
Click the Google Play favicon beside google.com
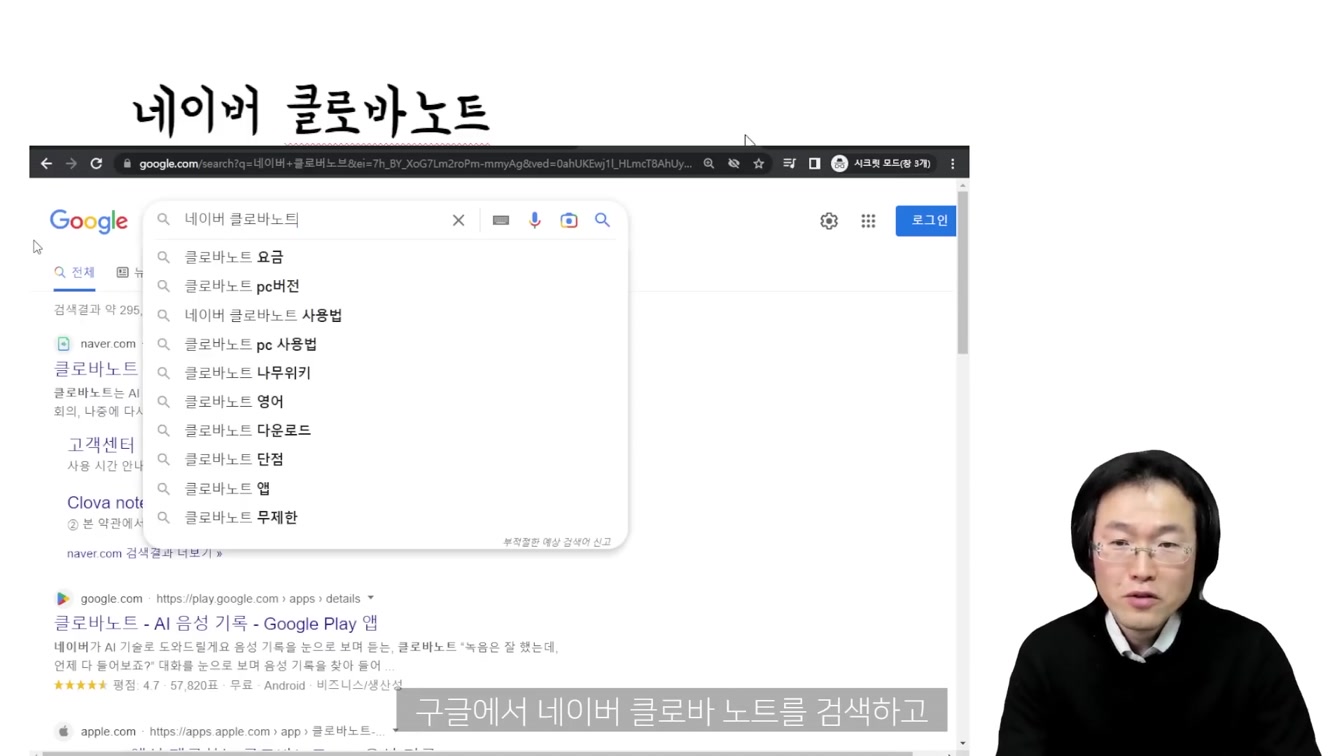pos(63,598)
